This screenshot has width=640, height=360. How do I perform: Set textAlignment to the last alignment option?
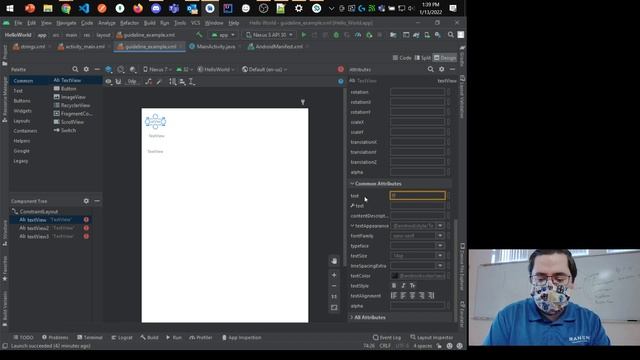coord(431,296)
